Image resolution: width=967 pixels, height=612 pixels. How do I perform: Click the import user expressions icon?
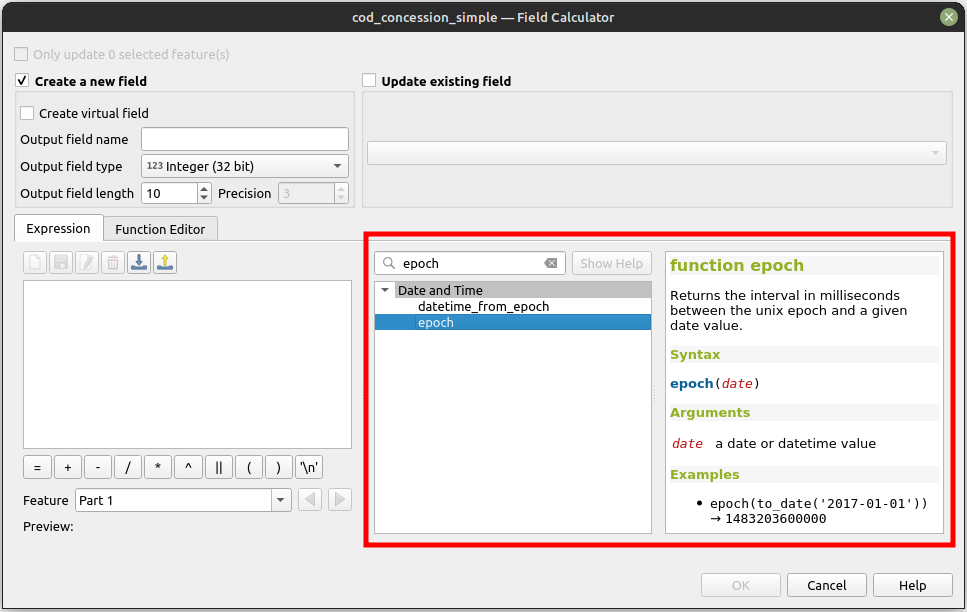point(140,262)
